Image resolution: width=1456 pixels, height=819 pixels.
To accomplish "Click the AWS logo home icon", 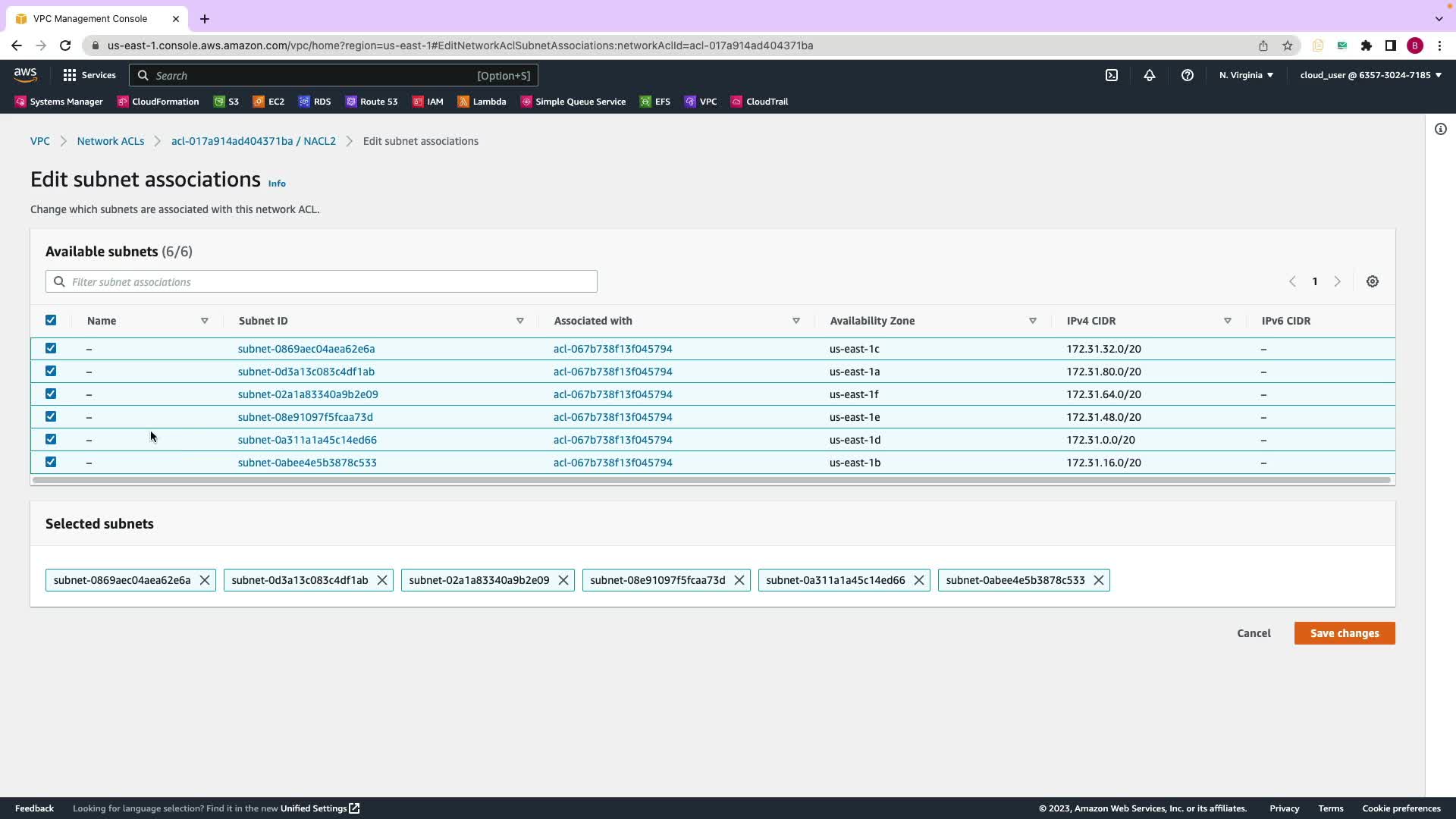I will pyautogui.click(x=25, y=74).
